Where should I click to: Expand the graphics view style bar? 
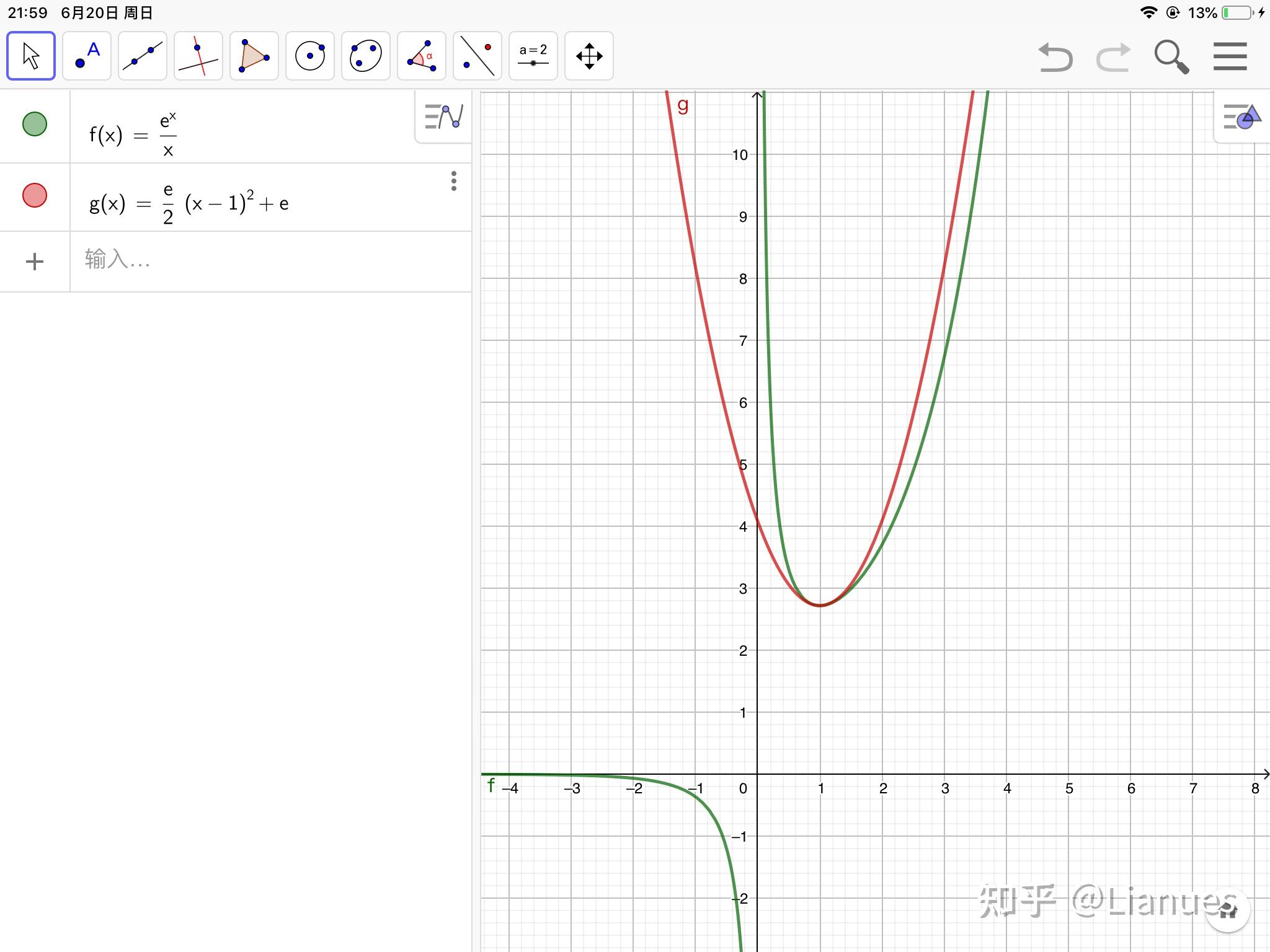[x=1241, y=117]
